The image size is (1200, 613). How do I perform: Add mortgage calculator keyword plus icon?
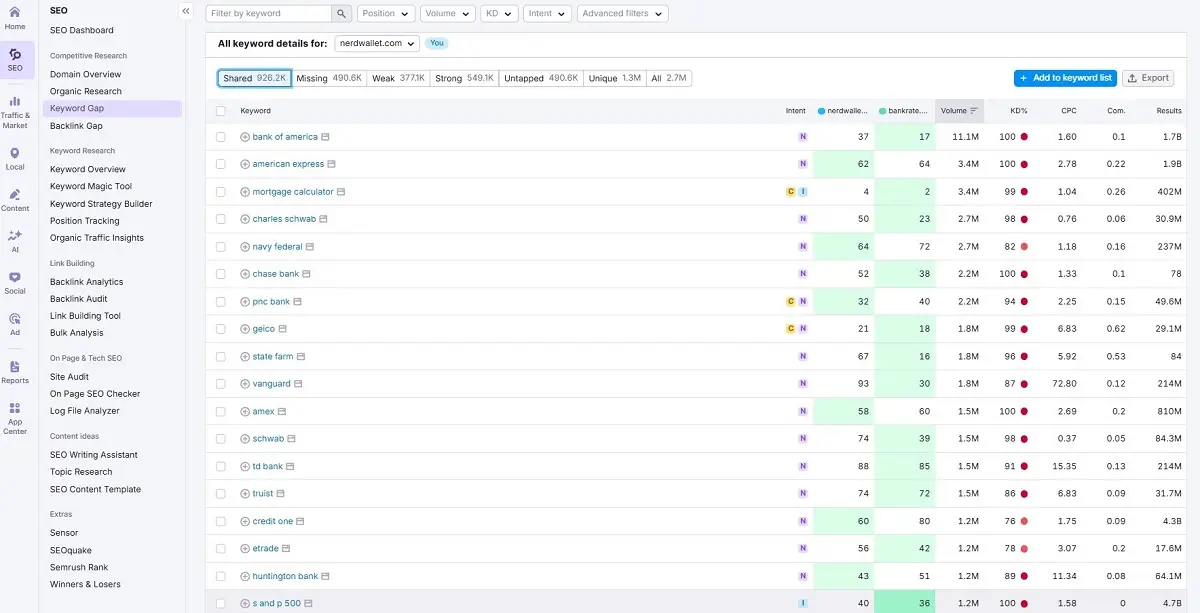(245, 192)
